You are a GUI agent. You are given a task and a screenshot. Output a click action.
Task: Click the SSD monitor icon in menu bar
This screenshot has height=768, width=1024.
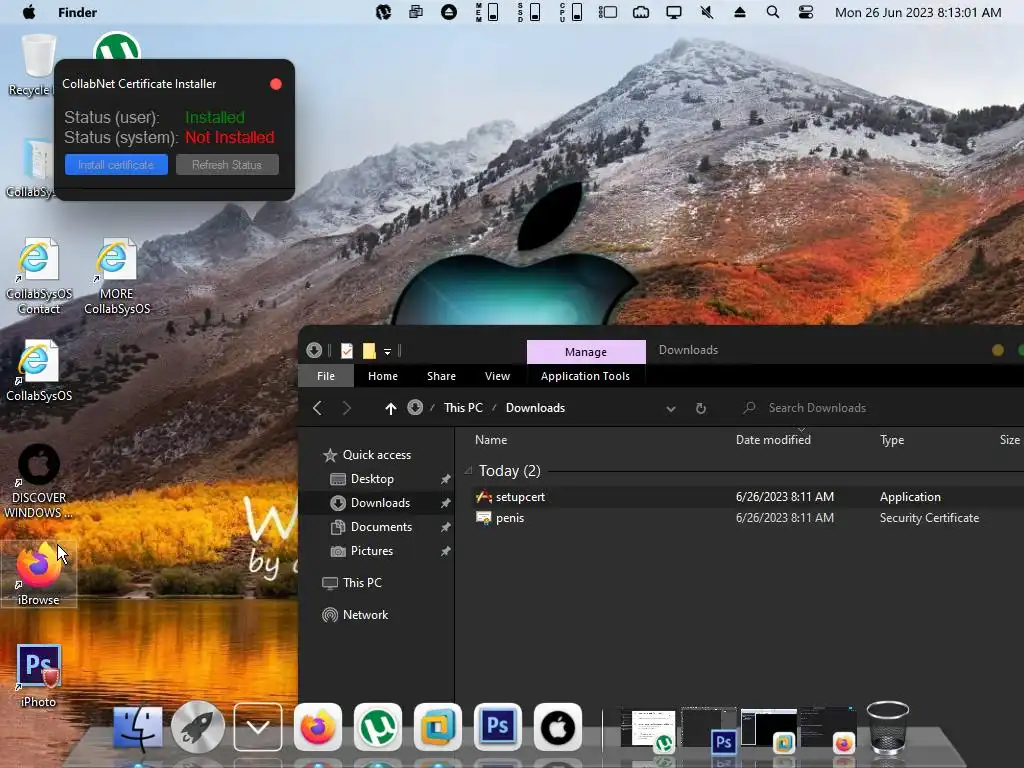[529, 12]
